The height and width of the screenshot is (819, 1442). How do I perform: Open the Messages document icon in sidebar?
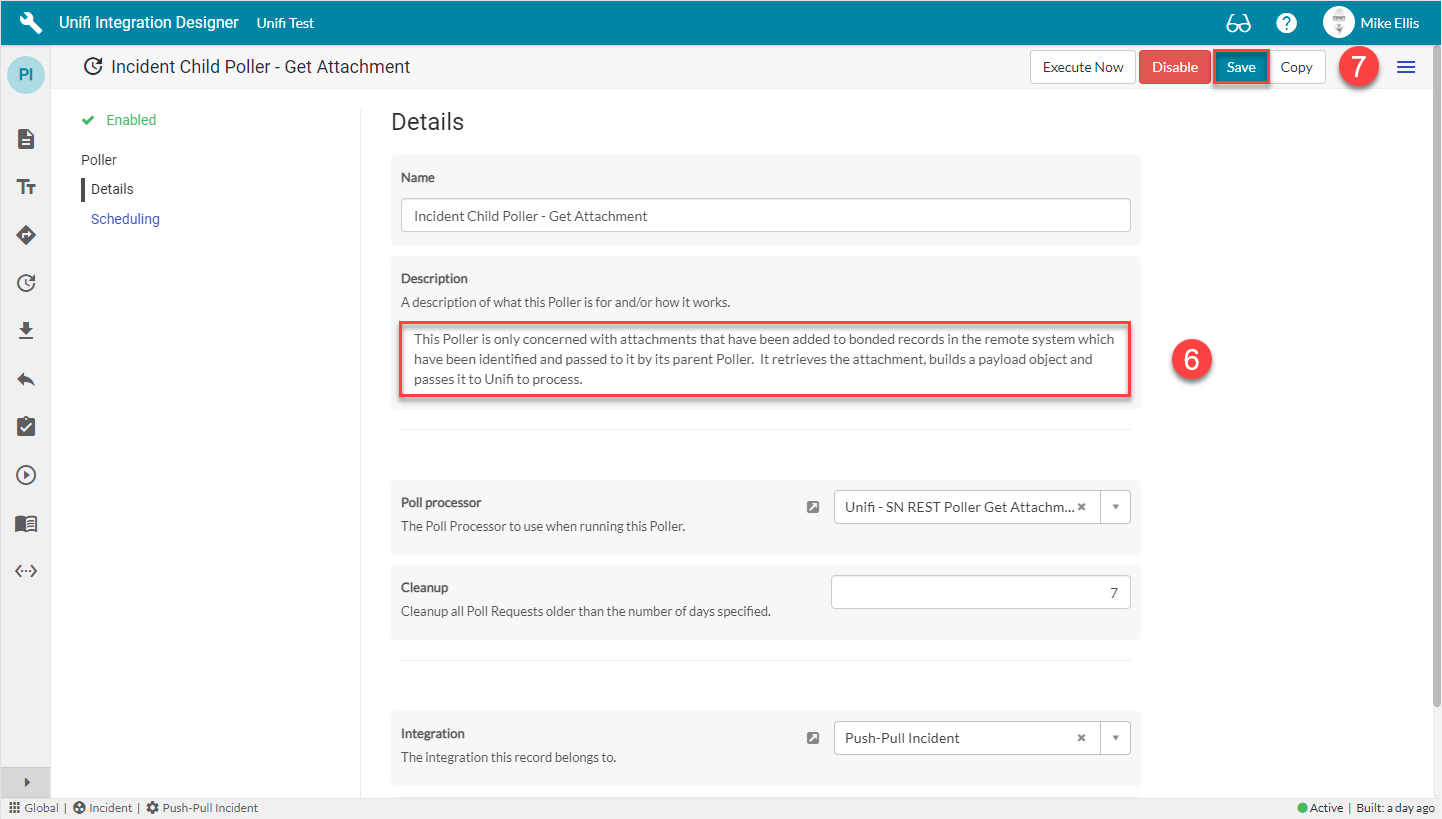tap(25, 139)
